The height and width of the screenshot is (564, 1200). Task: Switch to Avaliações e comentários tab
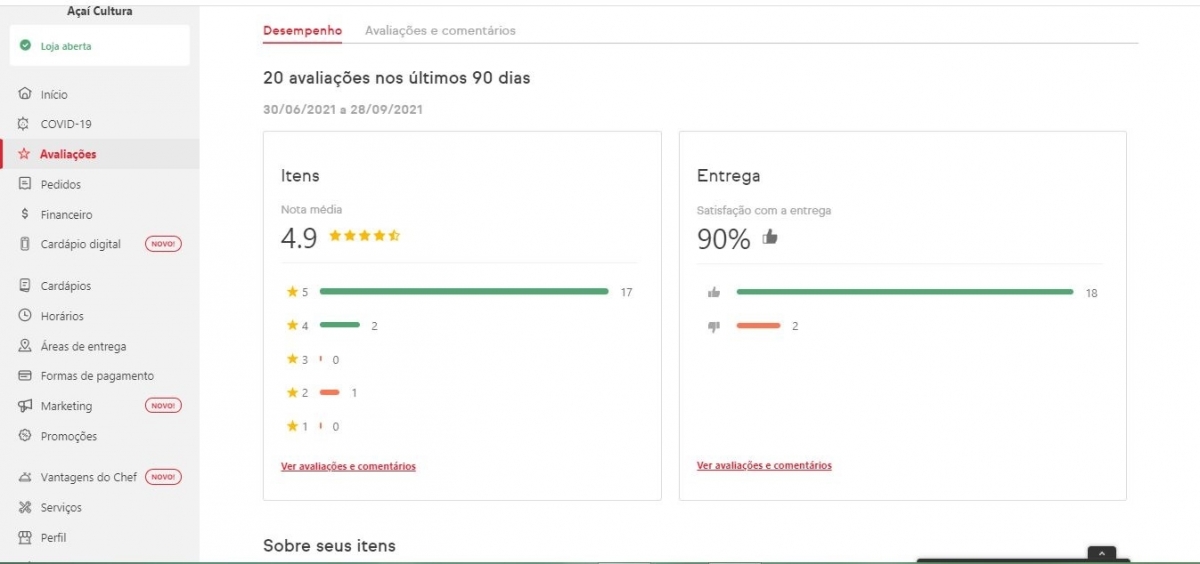pos(440,31)
